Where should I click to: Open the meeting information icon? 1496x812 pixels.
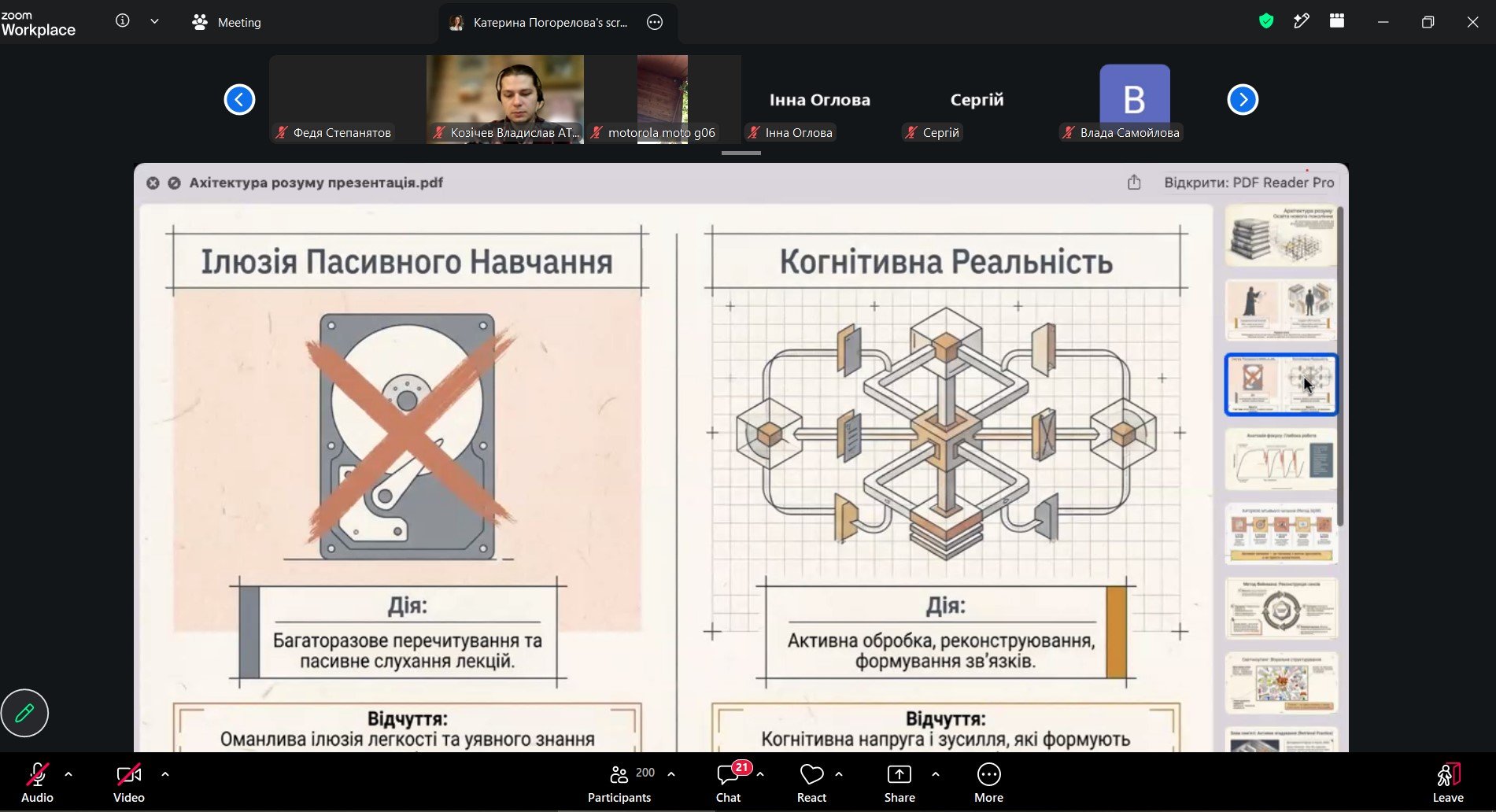click(122, 21)
